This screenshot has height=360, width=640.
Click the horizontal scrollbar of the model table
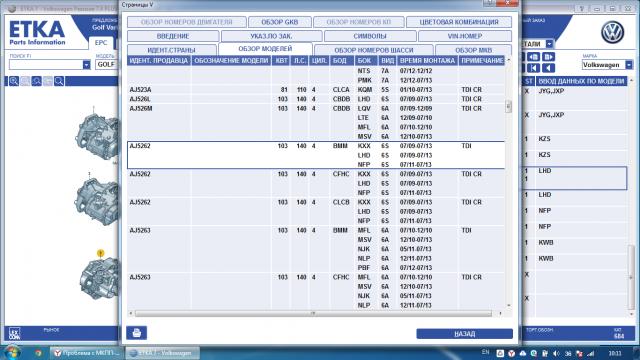click(313, 313)
